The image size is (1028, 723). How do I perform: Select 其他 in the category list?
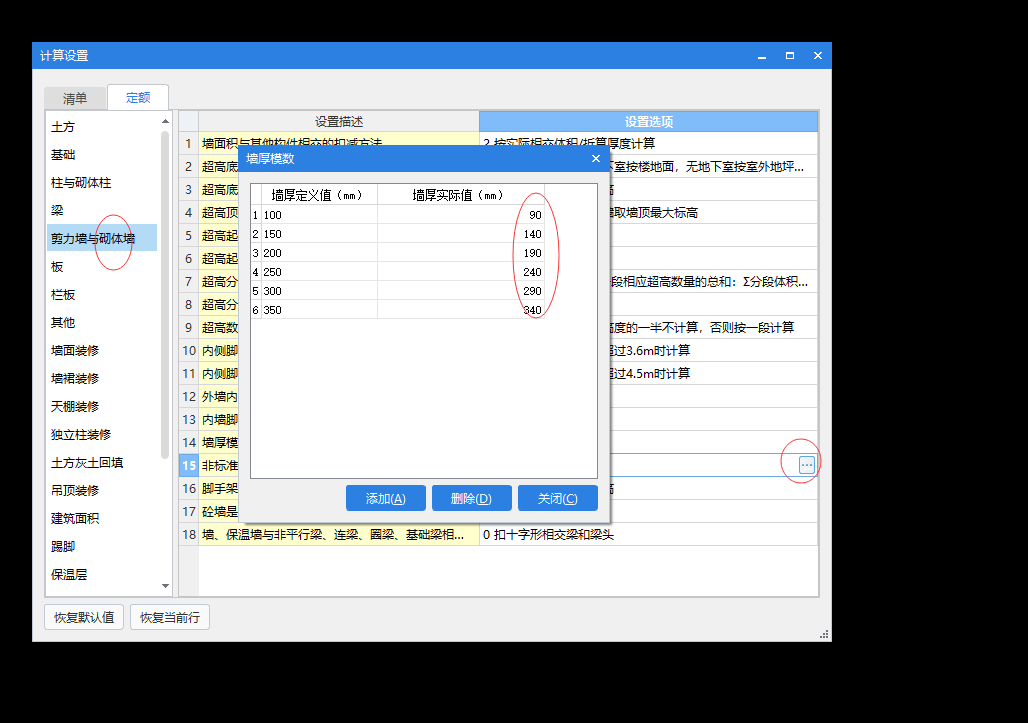tap(102, 322)
